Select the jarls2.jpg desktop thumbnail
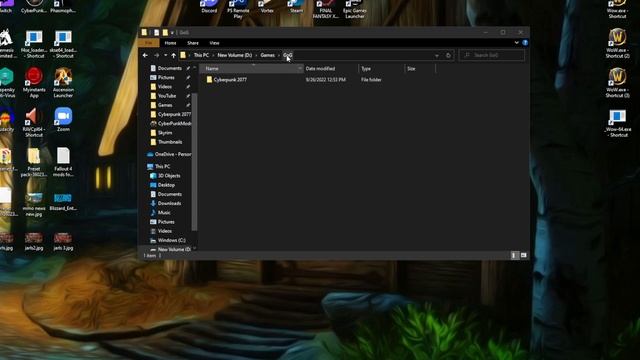The height and width of the screenshot is (360, 640). (34, 241)
